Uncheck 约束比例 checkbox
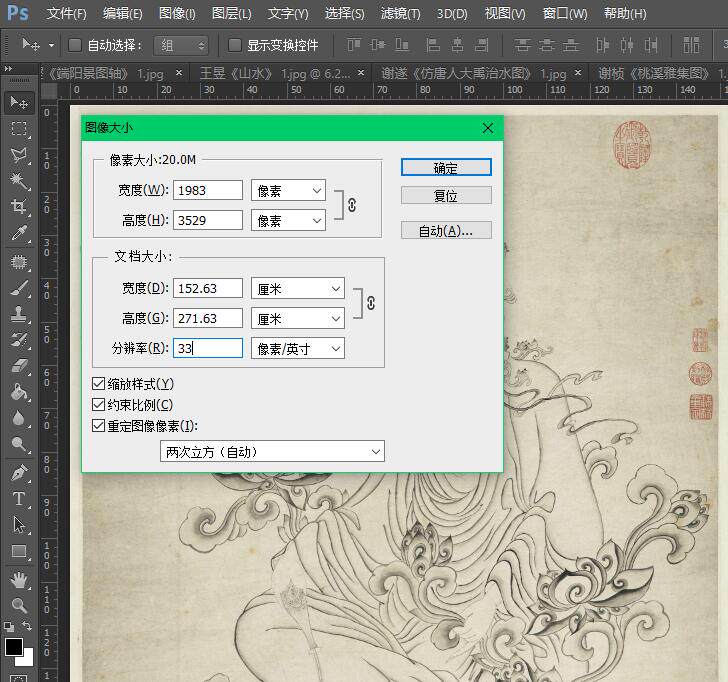This screenshot has height=682, width=728. point(98,405)
